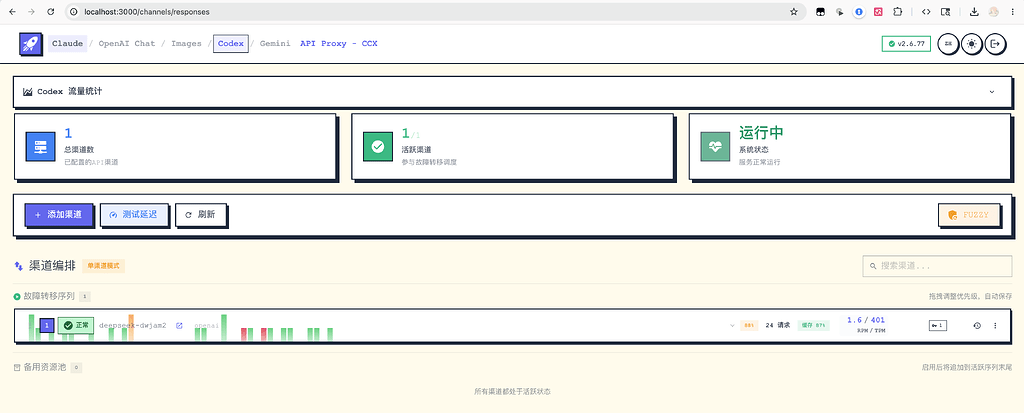This screenshot has width=1024, height=413.
Task: Reload the page in the browser
Action: 51,12
